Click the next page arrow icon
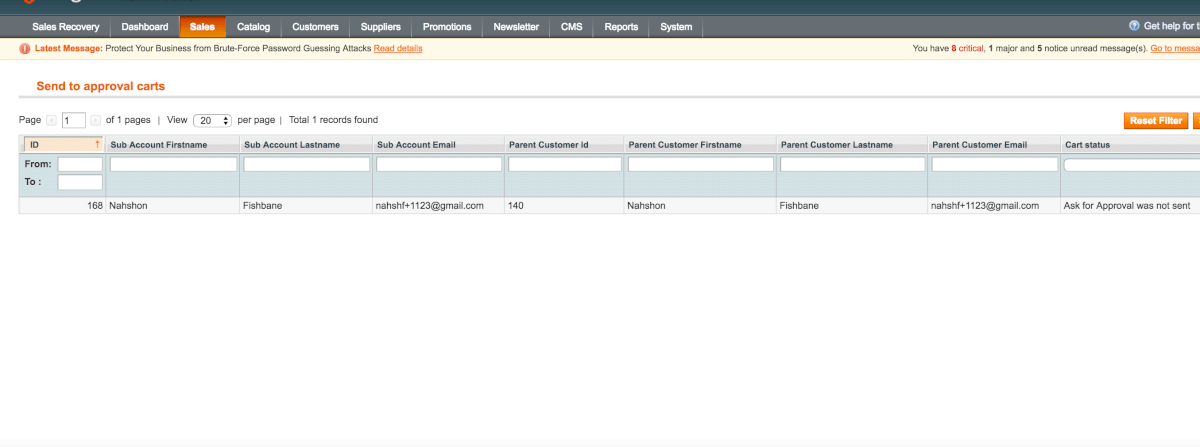 point(96,120)
